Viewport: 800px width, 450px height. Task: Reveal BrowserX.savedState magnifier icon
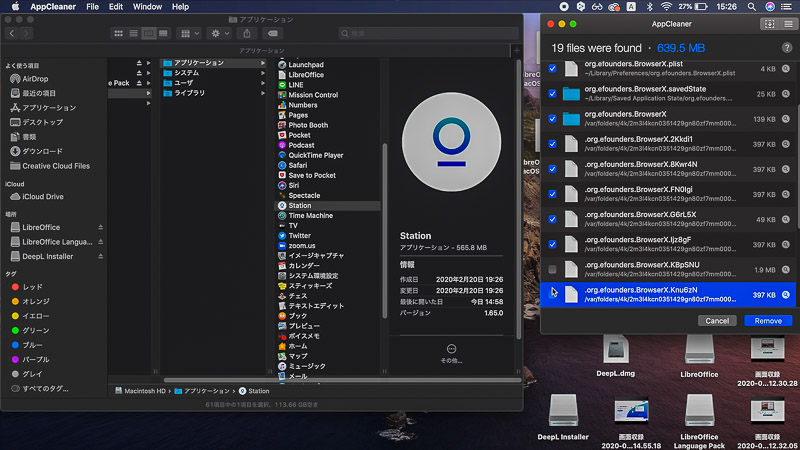coord(786,93)
